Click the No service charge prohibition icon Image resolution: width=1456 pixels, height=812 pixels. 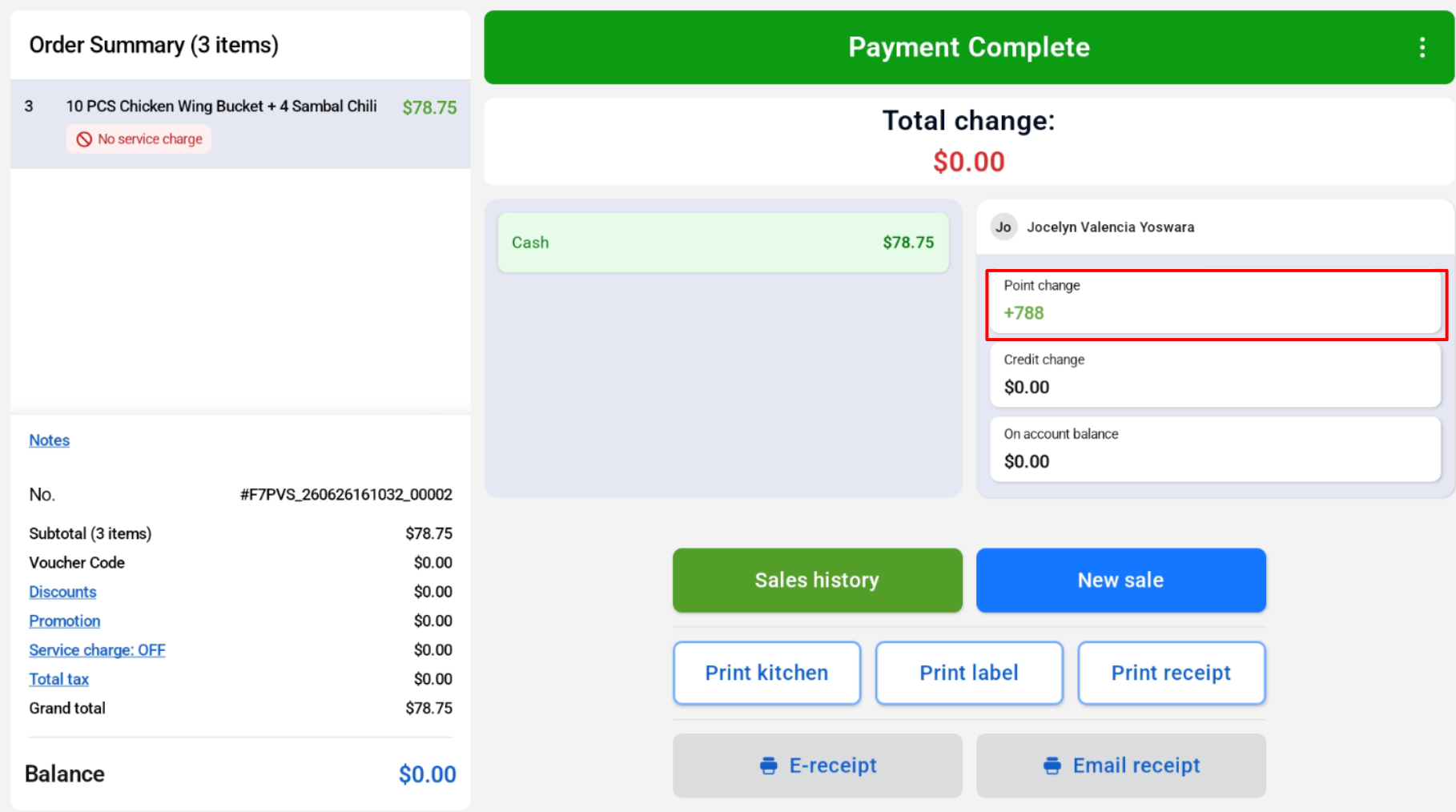pos(84,139)
